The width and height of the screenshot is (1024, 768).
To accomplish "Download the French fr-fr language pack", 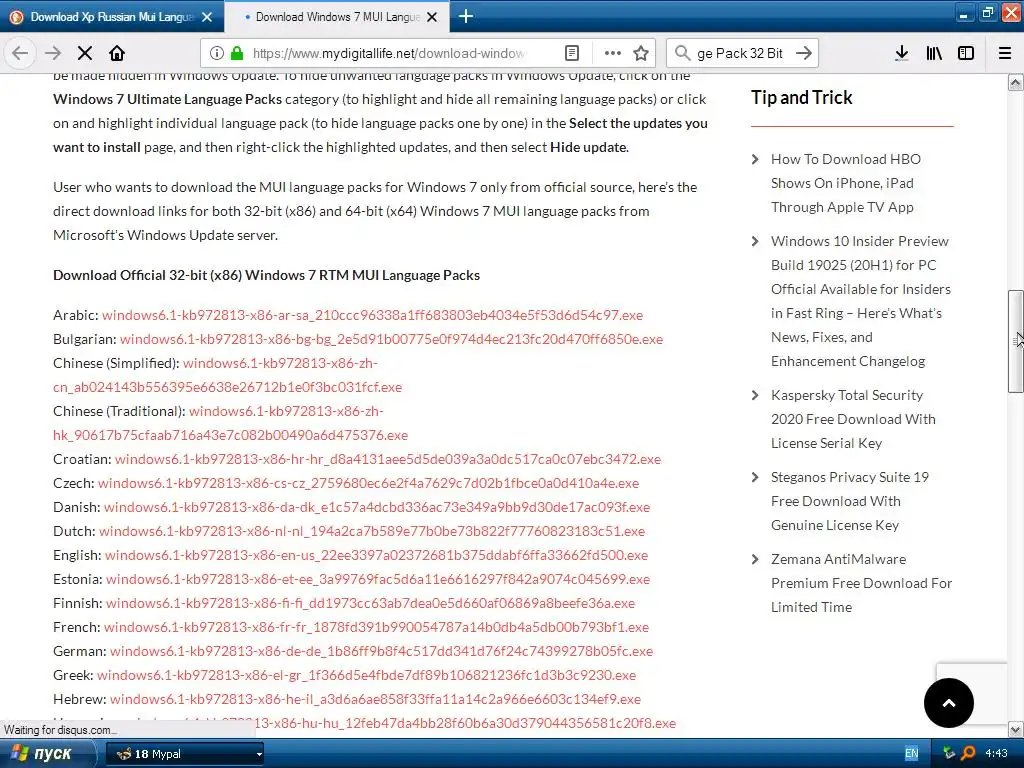I will (376, 627).
